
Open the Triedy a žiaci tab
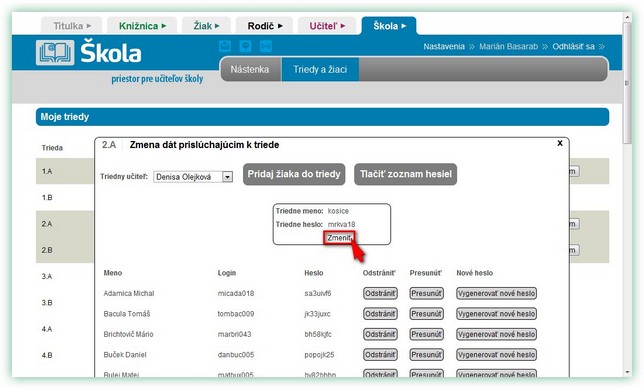(x=320, y=69)
